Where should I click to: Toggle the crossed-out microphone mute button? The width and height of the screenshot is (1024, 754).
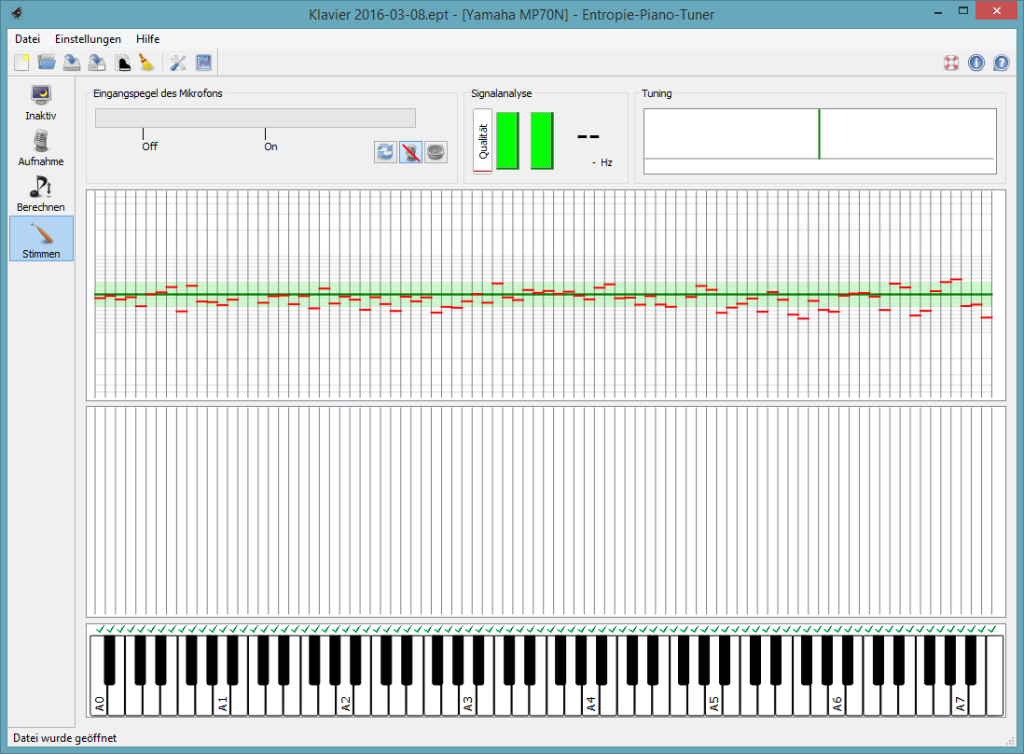[x=410, y=152]
